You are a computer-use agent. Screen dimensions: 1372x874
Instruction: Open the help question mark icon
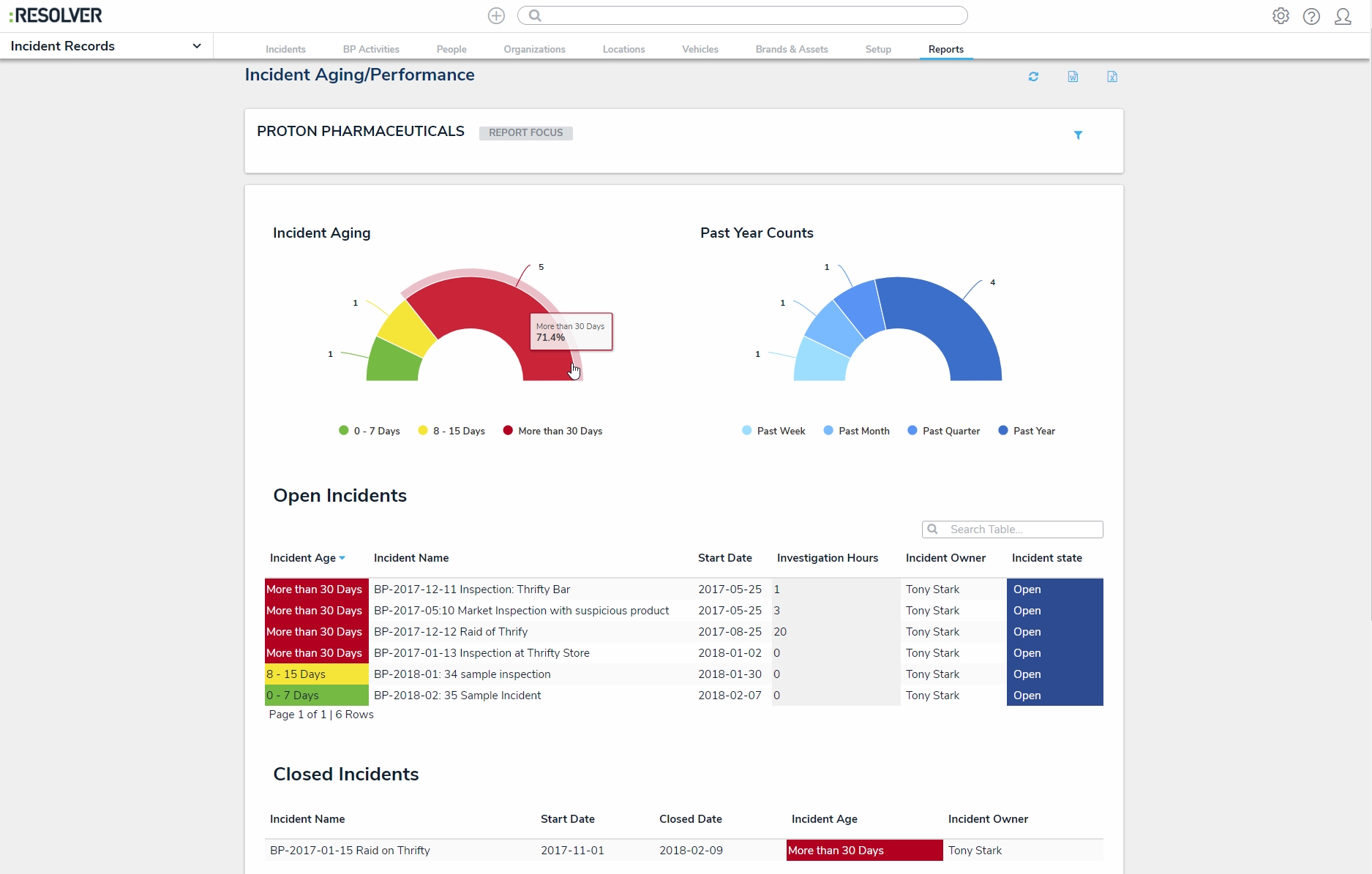[x=1311, y=16]
